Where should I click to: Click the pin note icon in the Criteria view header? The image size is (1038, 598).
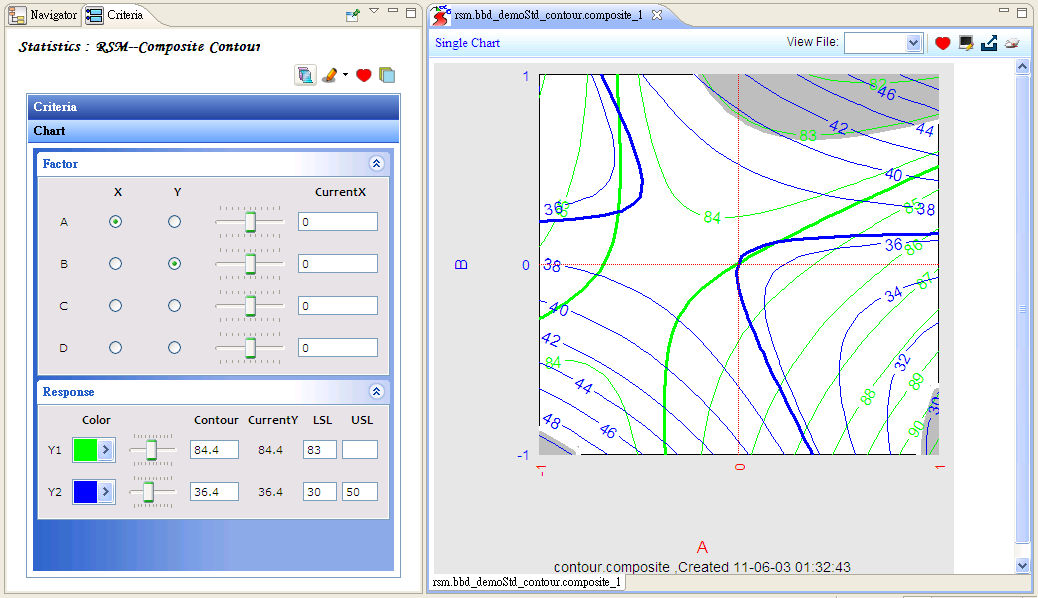click(x=353, y=15)
